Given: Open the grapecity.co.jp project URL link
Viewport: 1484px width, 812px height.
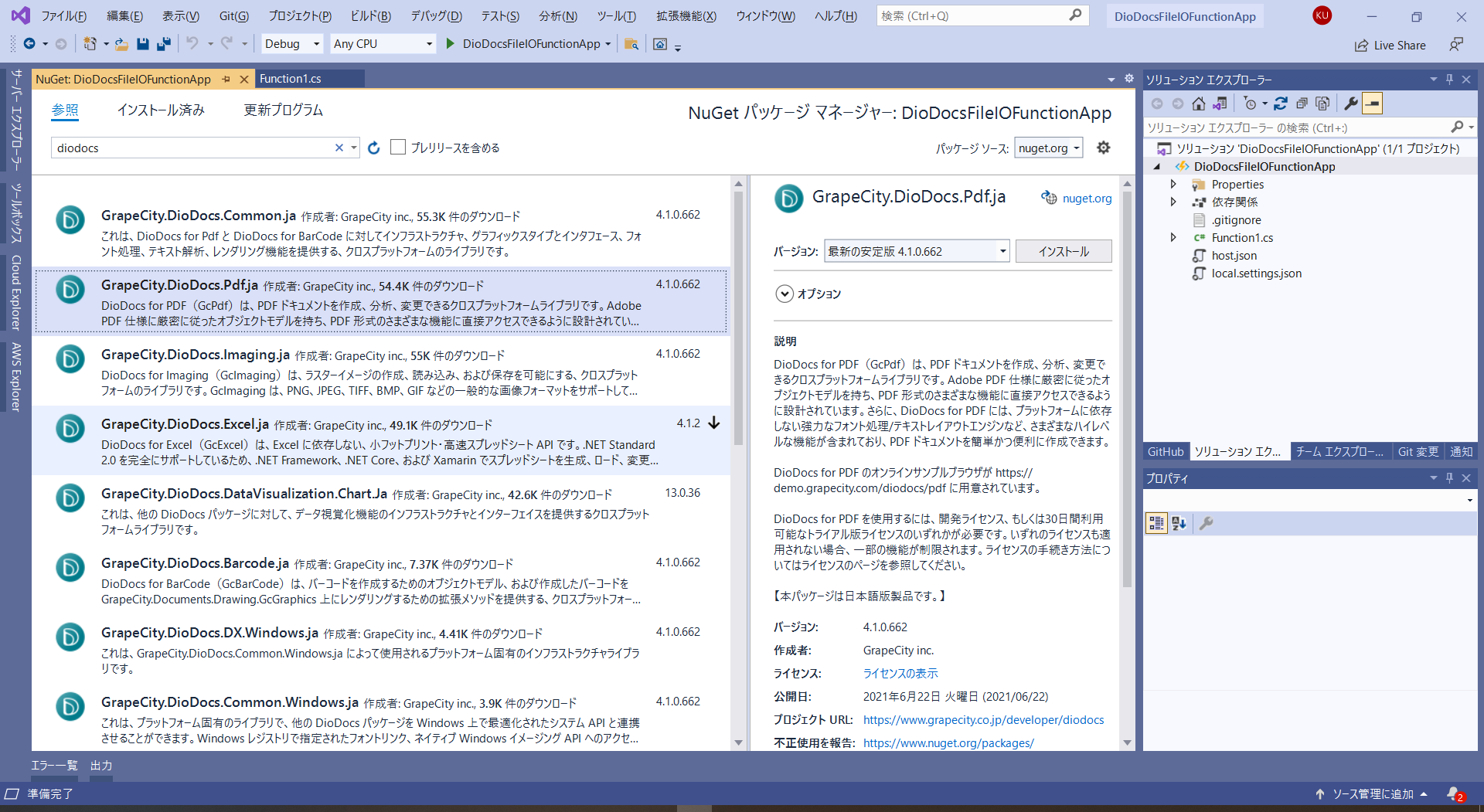Looking at the screenshot, I should point(983,720).
